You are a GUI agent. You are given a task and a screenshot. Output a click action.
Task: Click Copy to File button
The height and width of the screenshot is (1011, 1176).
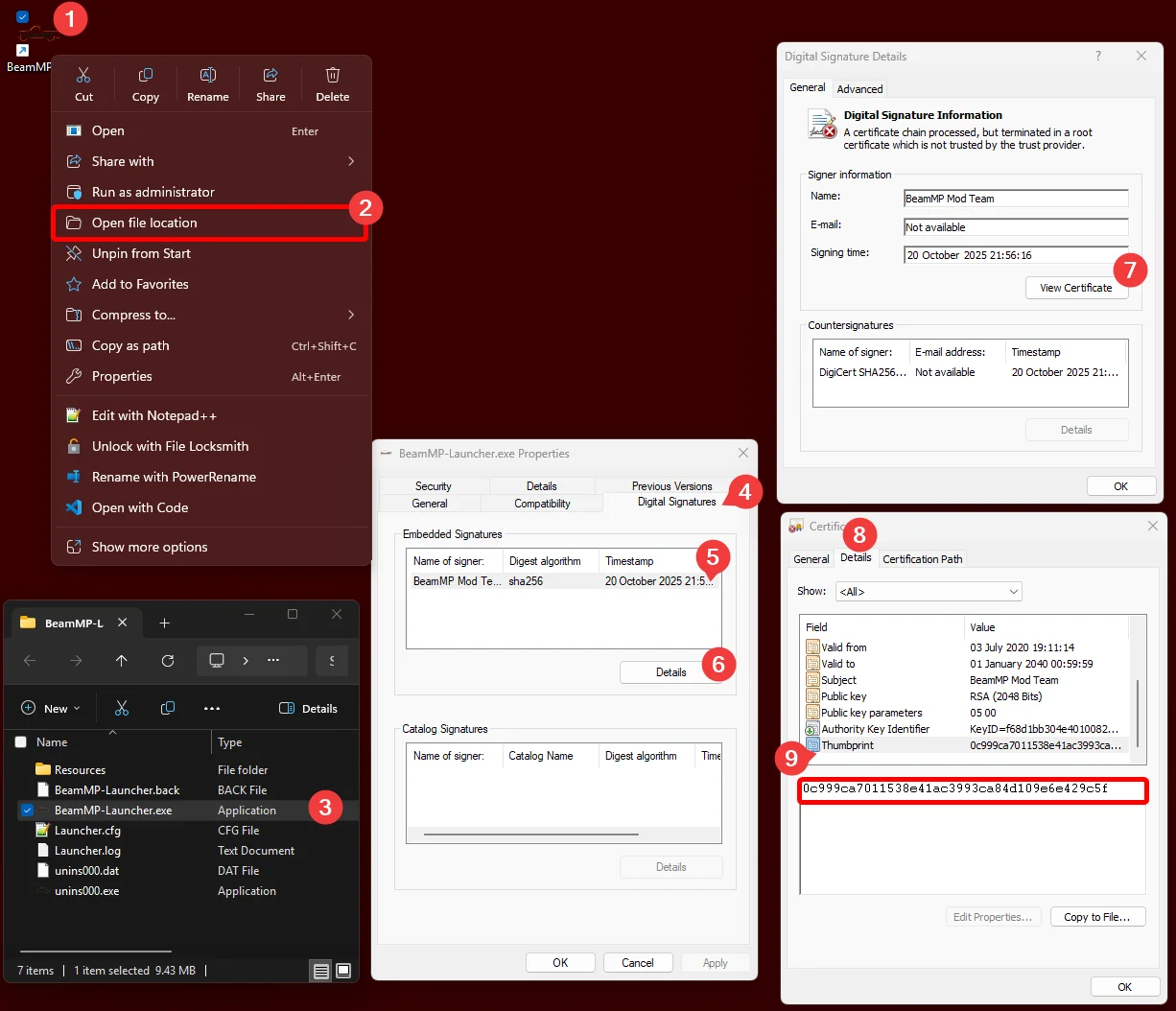pos(1096,917)
